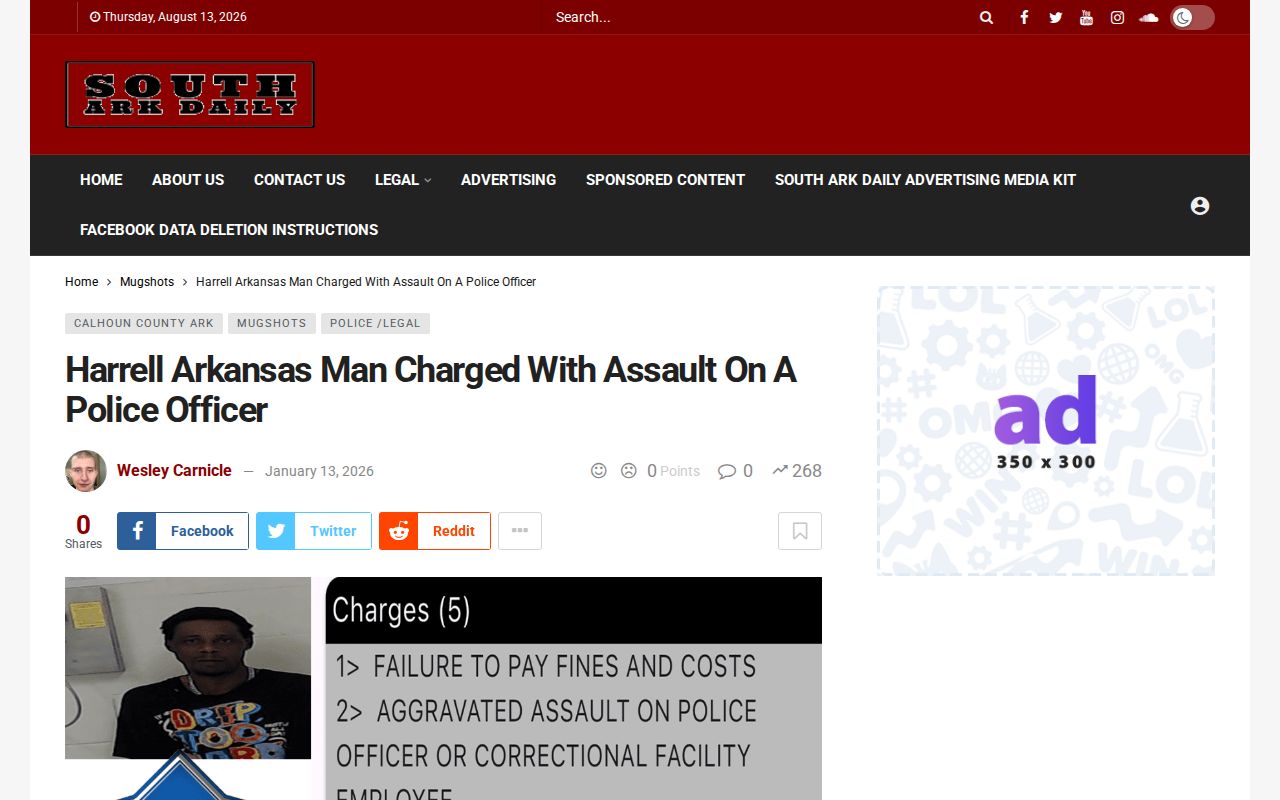Viewport: 1280px width, 800px height.
Task: Open more share options ellipsis
Action: [x=520, y=531]
